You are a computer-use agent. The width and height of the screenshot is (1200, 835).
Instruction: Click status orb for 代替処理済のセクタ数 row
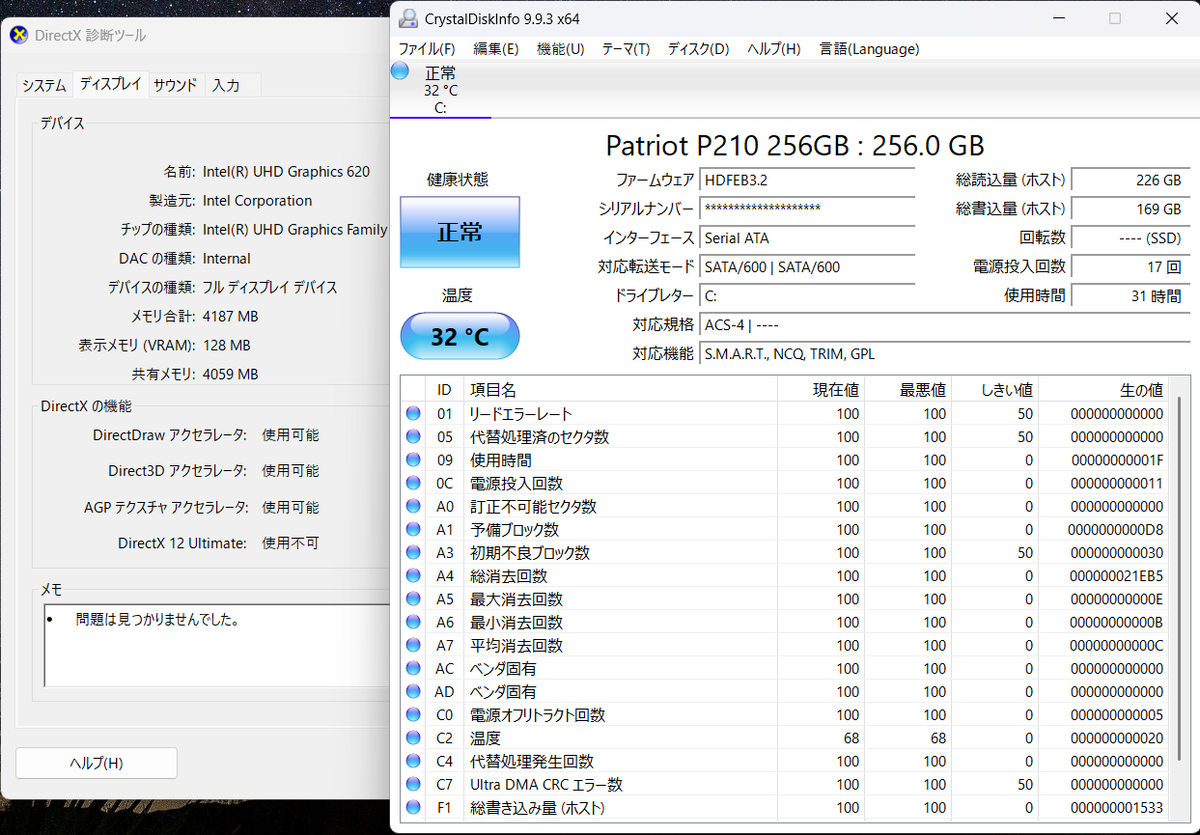point(413,437)
